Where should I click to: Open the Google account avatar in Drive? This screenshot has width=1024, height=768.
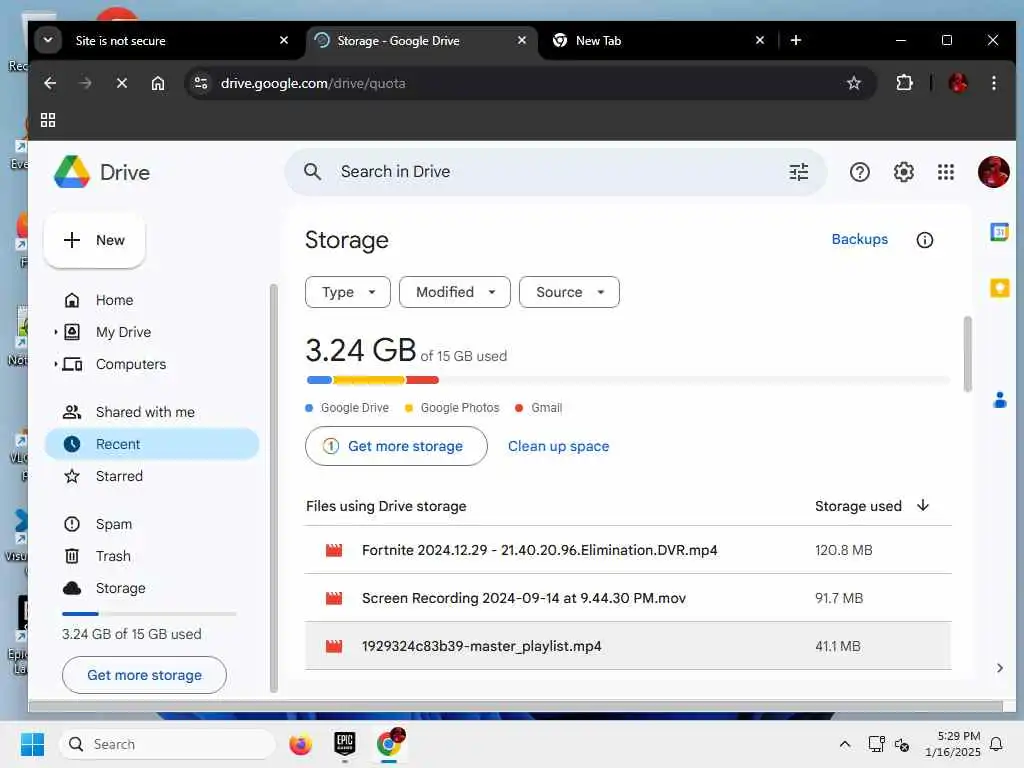[x=993, y=172]
